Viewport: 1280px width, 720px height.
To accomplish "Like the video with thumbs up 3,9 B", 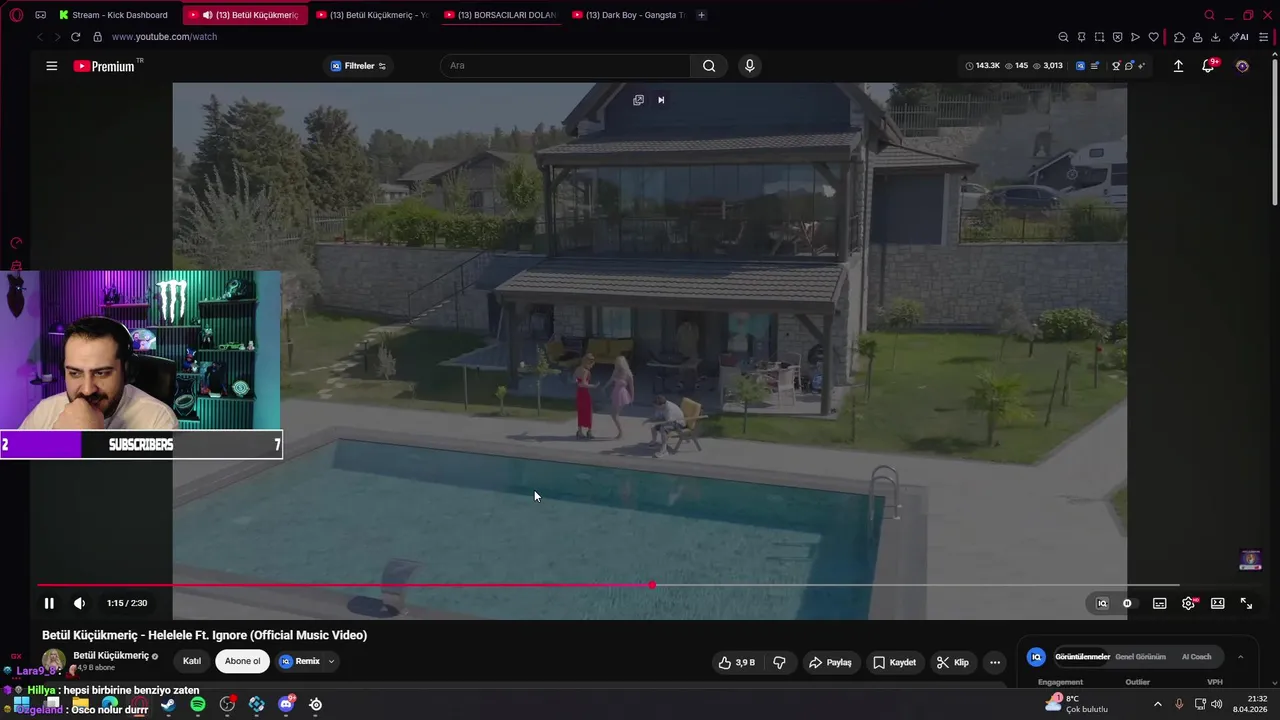I will pyautogui.click(x=736, y=662).
